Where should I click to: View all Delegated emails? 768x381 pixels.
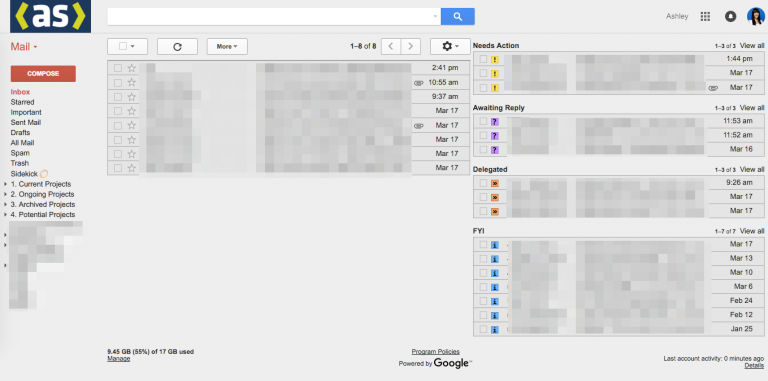752,169
